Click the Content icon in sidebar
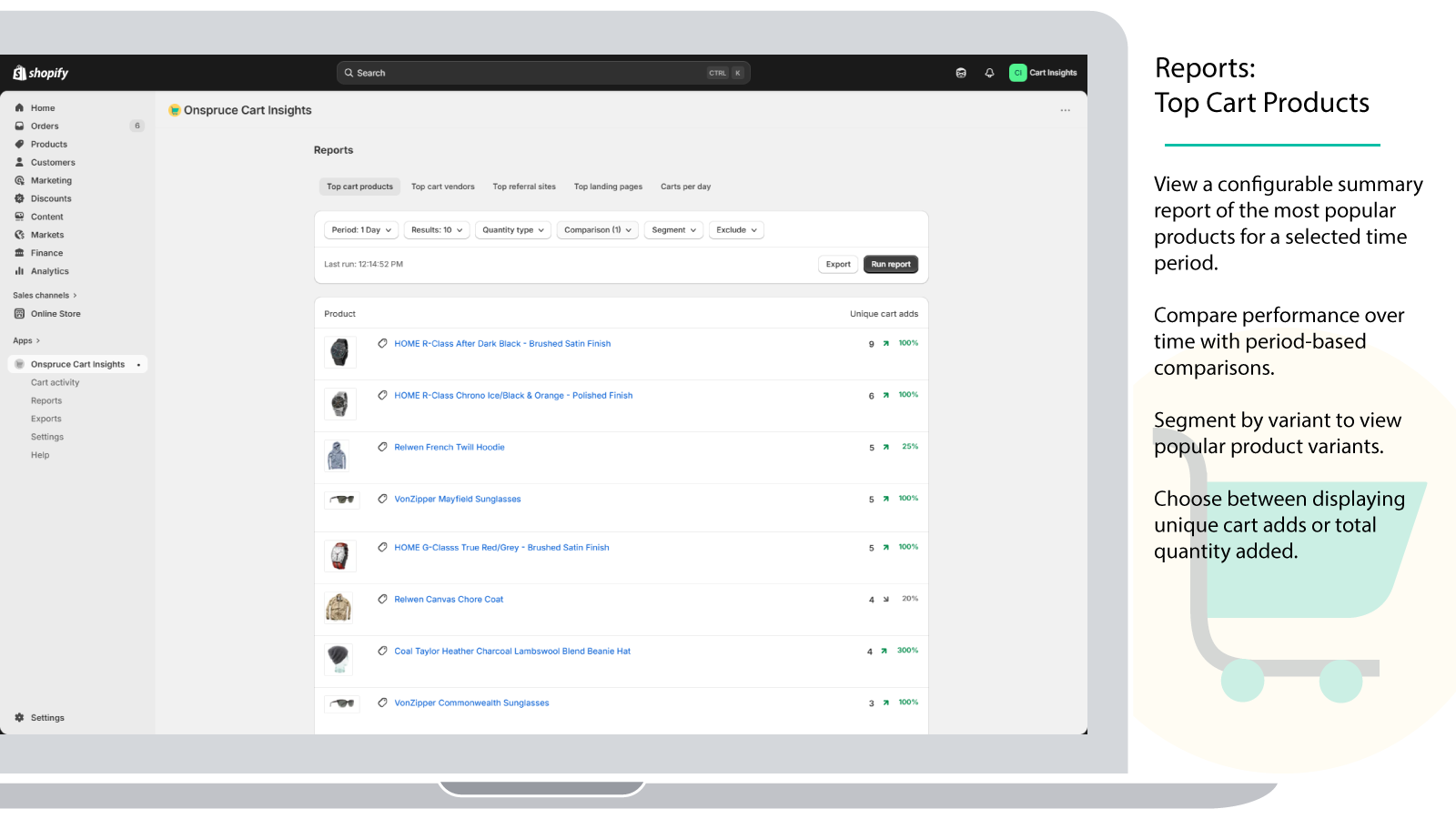The width and height of the screenshot is (1456, 819). click(x=19, y=217)
